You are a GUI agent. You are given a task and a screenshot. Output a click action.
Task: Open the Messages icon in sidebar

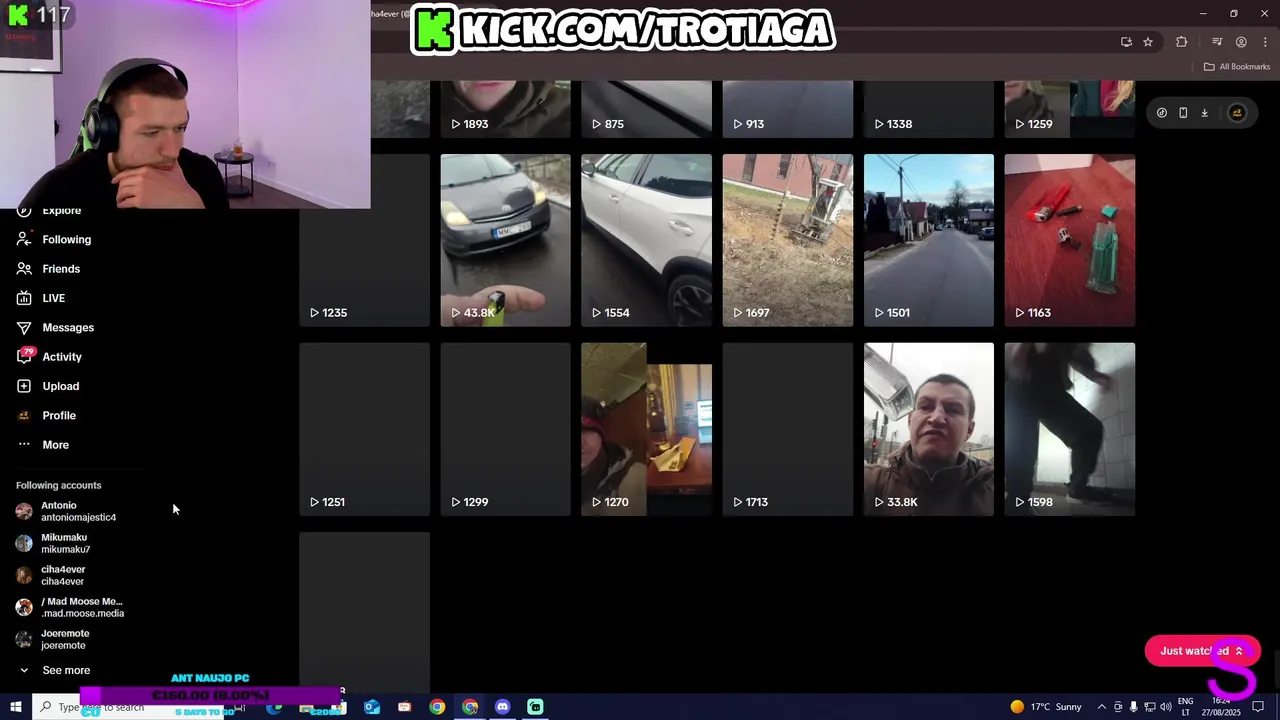[x=24, y=328]
